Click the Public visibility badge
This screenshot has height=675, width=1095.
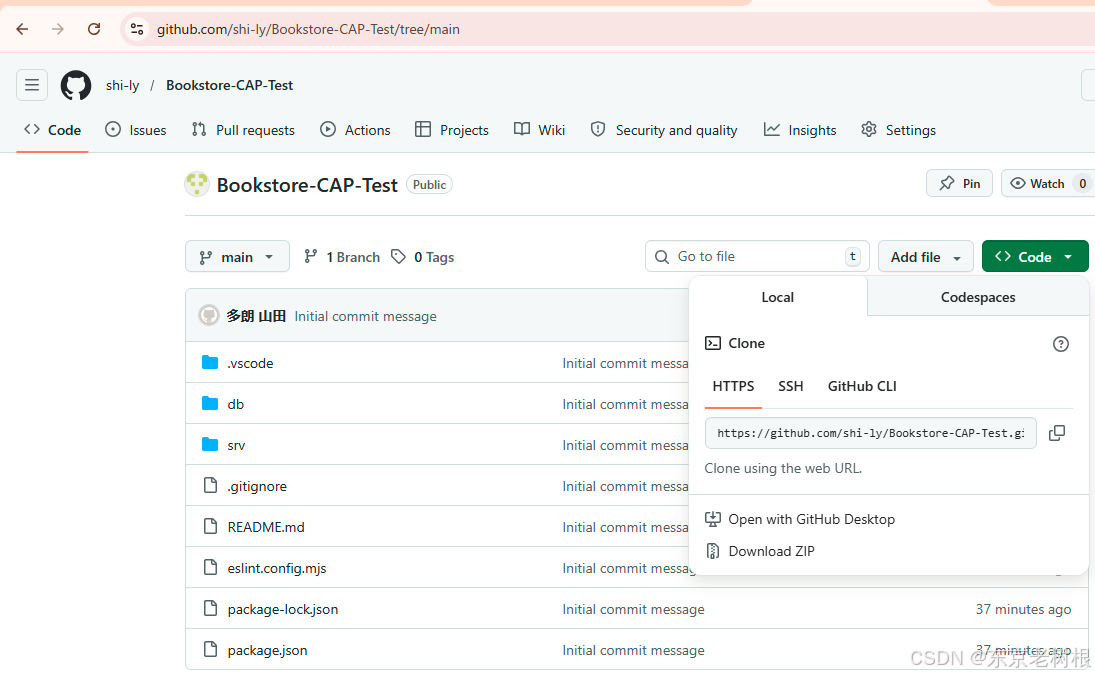pos(429,184)
